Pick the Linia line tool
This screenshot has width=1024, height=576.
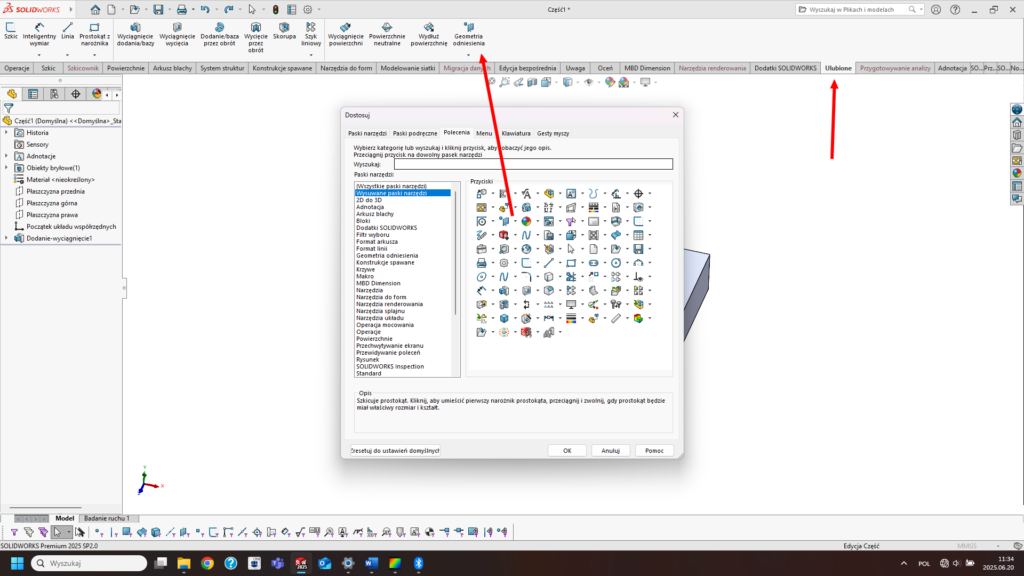[67, 31]
